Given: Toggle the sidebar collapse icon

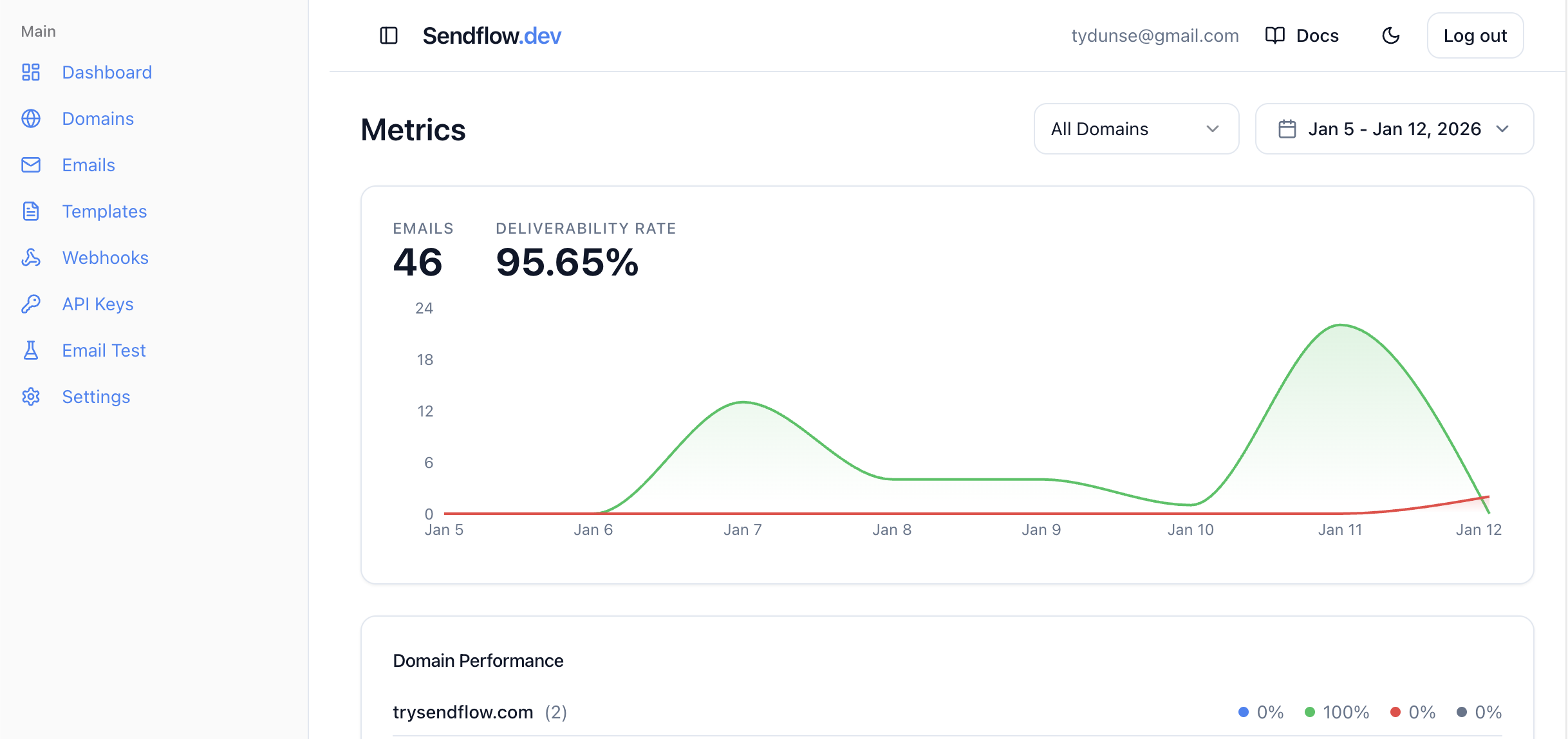Looking at the screenshot, I should pos(389,35).
